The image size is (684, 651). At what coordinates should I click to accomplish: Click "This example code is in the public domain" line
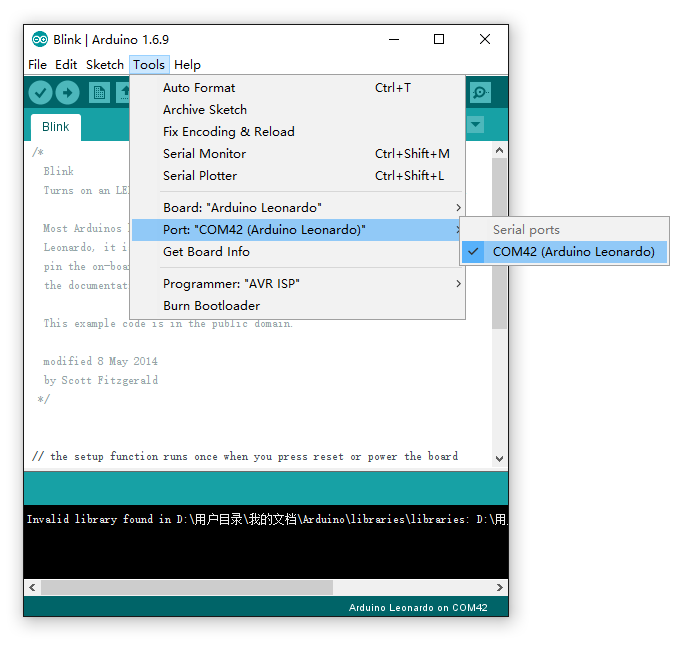(168, 323)
